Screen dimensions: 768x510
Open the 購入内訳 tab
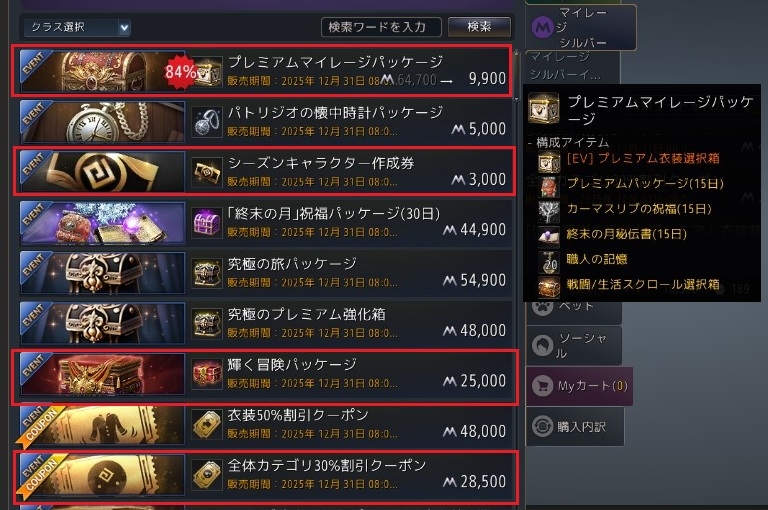[575, 427]
